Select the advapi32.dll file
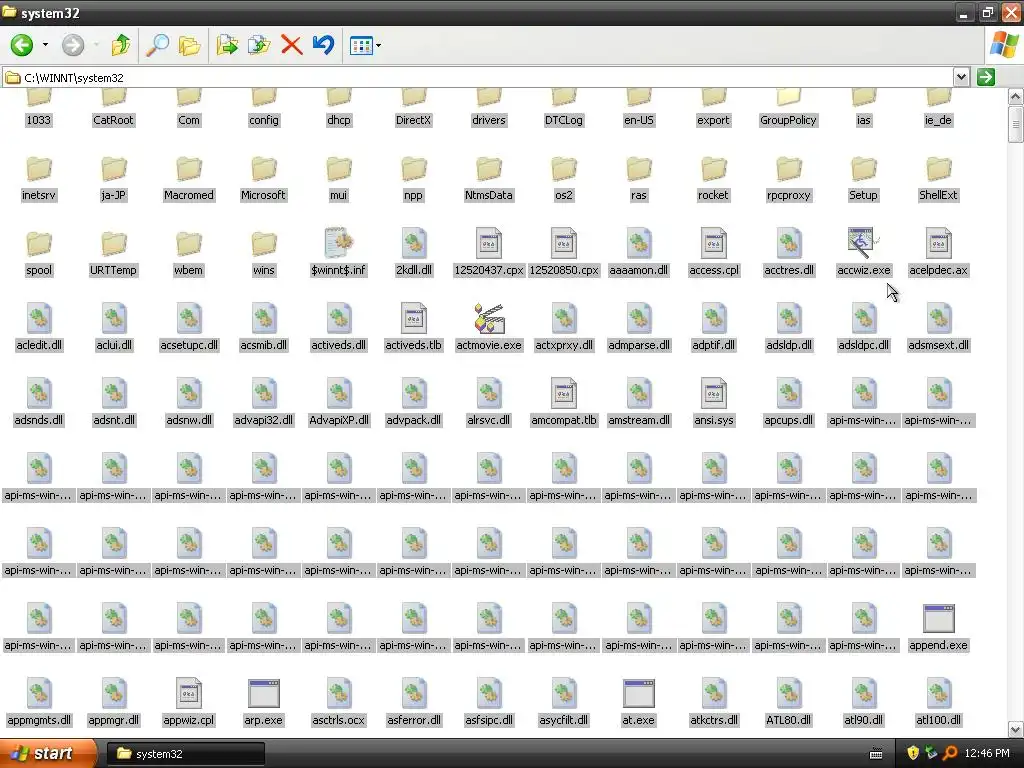1024x768 pixels. pyautogui.click(x=264, y=403)
